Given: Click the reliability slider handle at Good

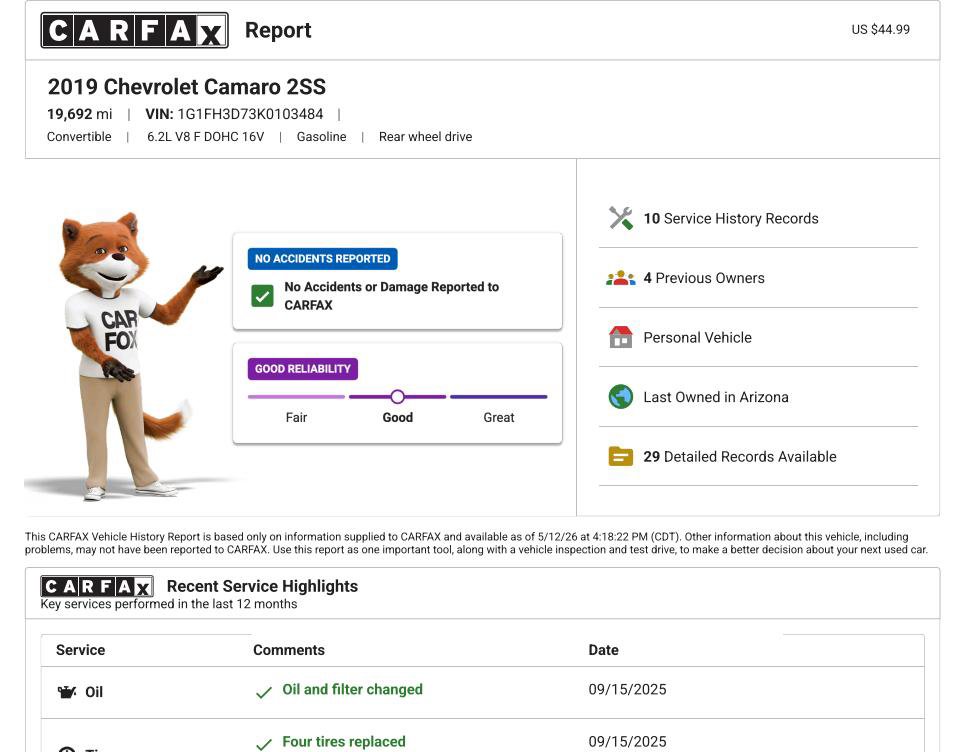Looking at the screenshot, I should coord(398,396).
